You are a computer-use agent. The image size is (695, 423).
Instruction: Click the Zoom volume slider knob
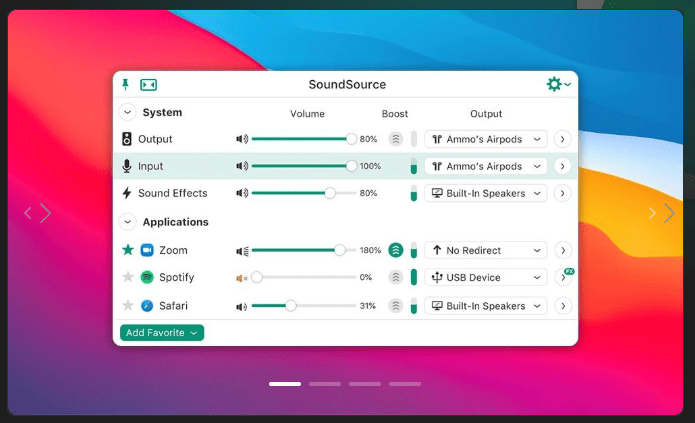coord(340,250)
